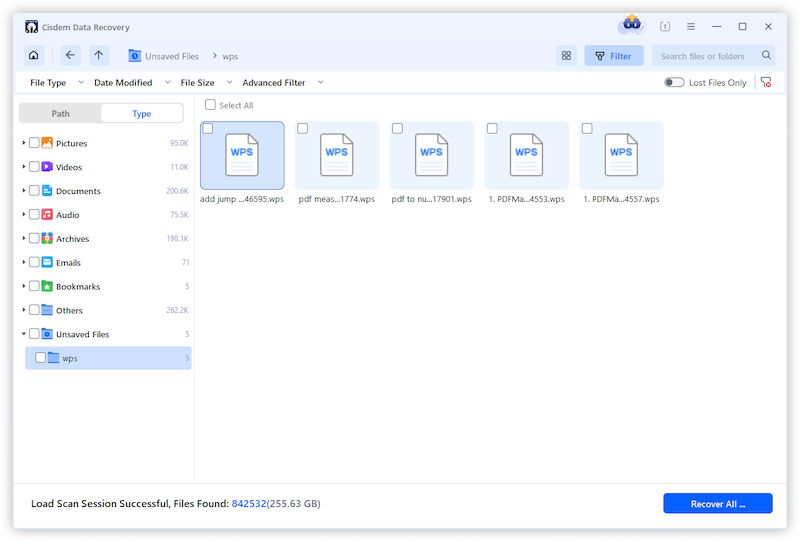Click the wps breadcrumb item
Image resolution: width=800 pixels, height=542 pixels.
230,56
